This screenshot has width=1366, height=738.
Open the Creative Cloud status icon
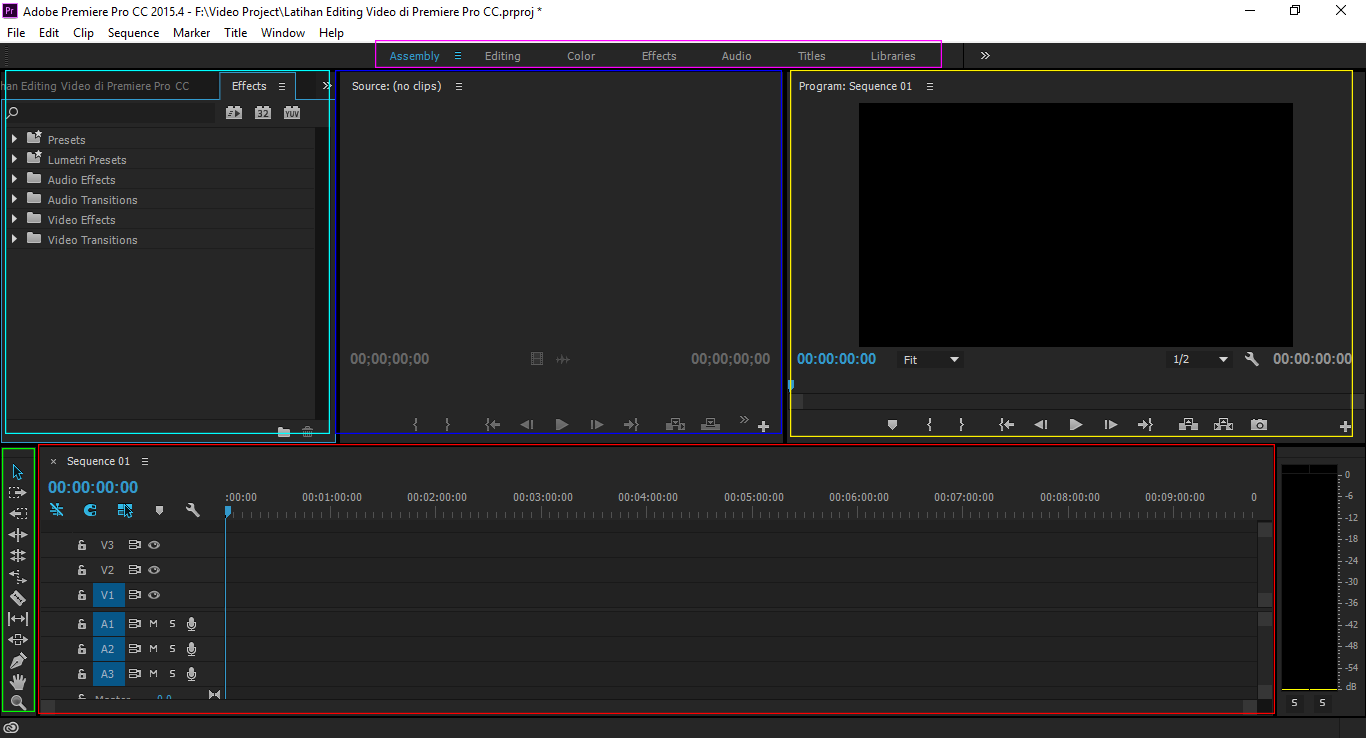click(12, 728)
